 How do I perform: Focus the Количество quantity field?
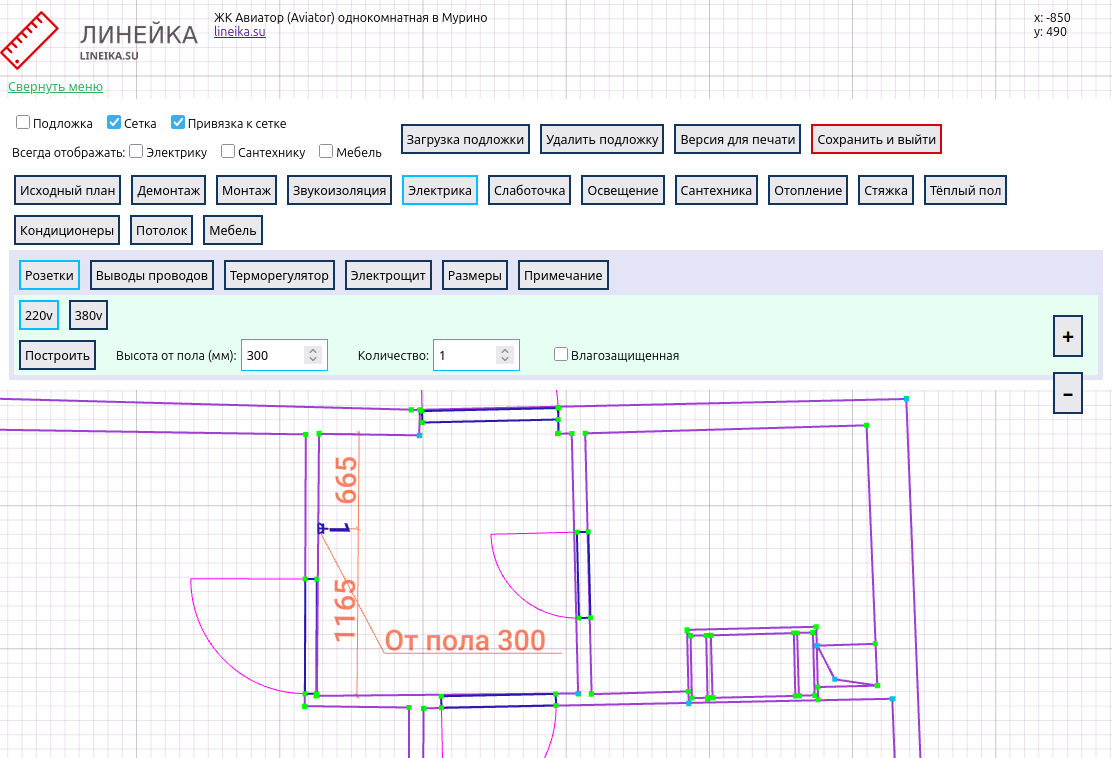point(477,355)
